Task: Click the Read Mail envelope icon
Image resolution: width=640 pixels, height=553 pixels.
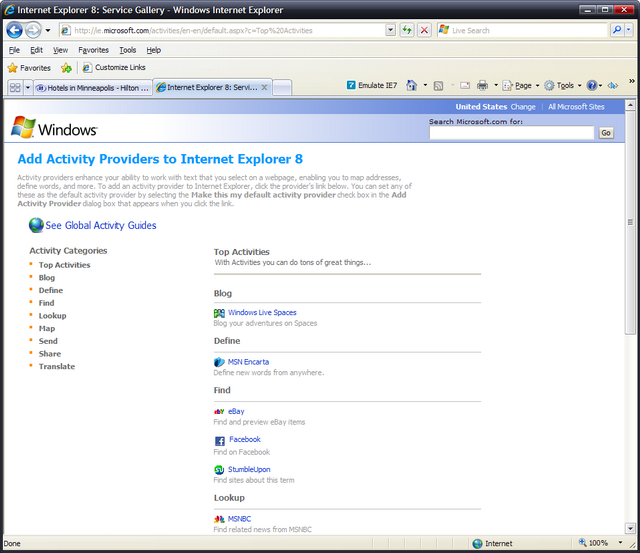Action: [x=464, y=86]
